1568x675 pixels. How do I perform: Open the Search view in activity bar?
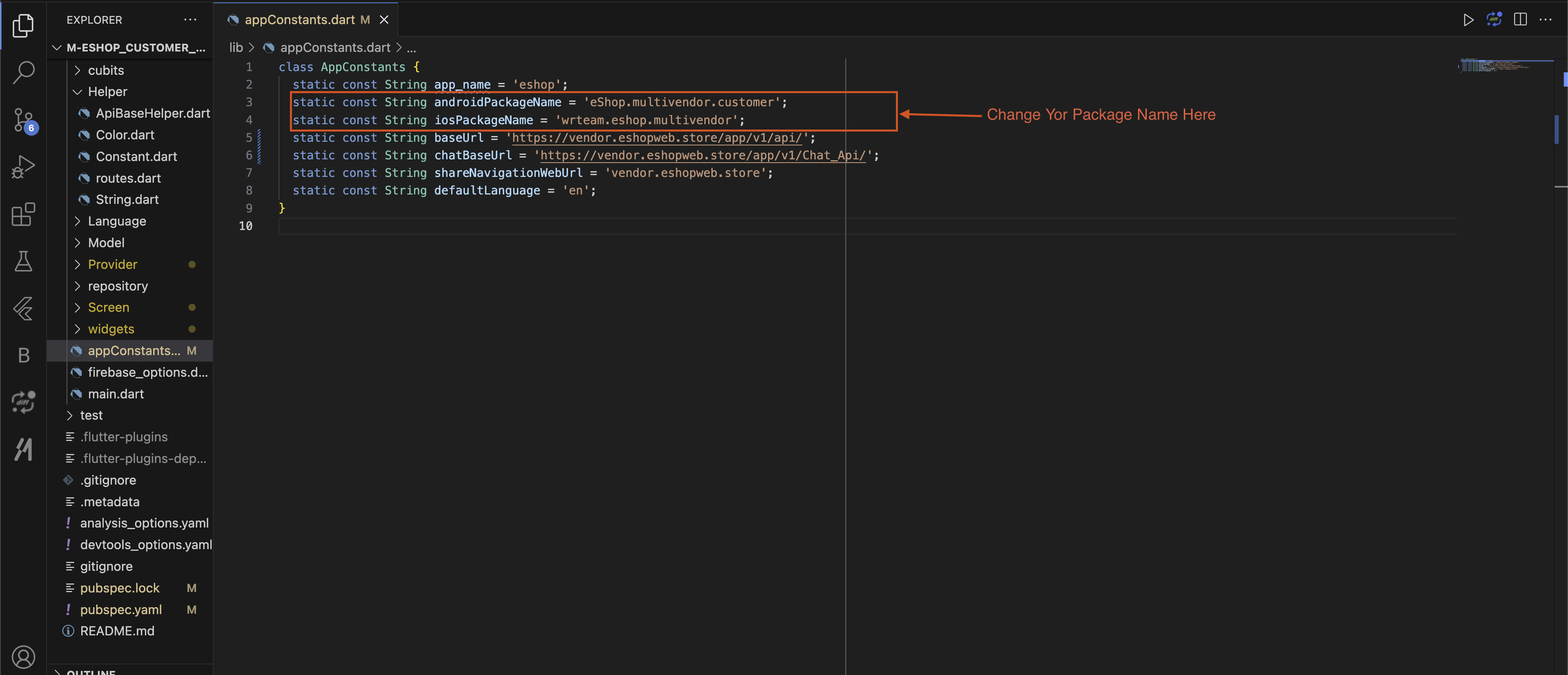point(23,72)
